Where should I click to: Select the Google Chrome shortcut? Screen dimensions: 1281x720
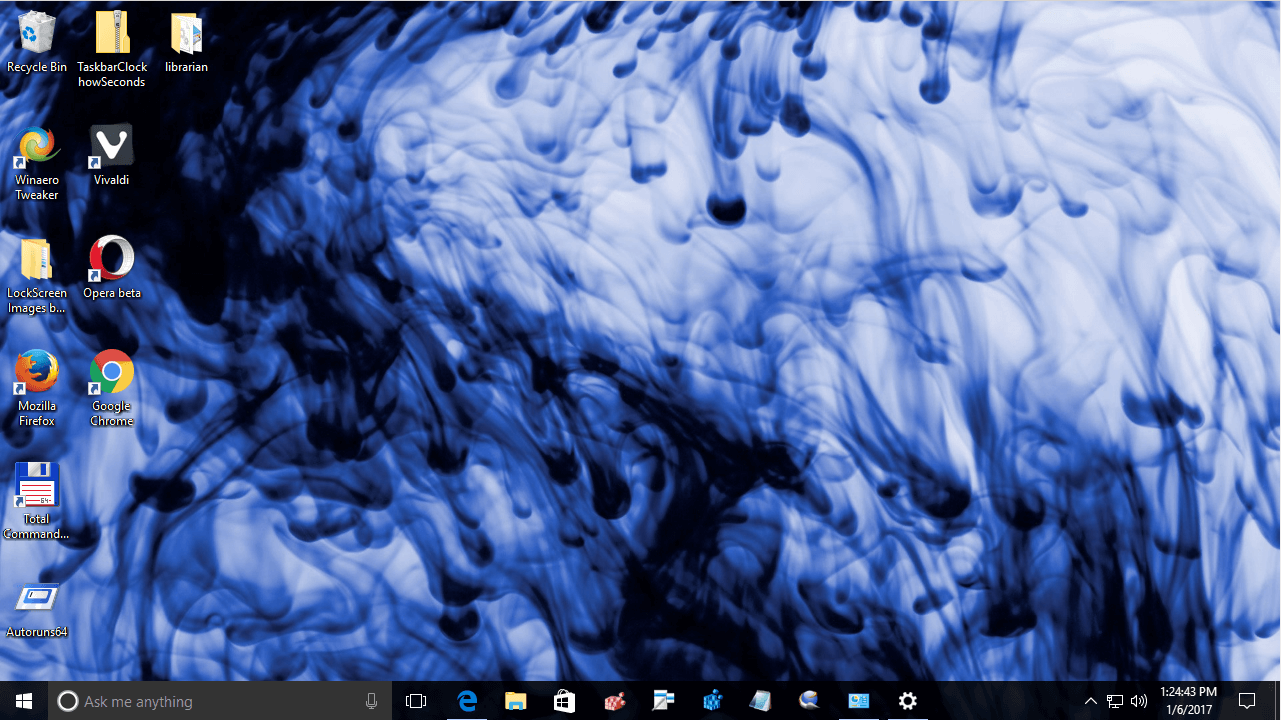tap(112, 389)
